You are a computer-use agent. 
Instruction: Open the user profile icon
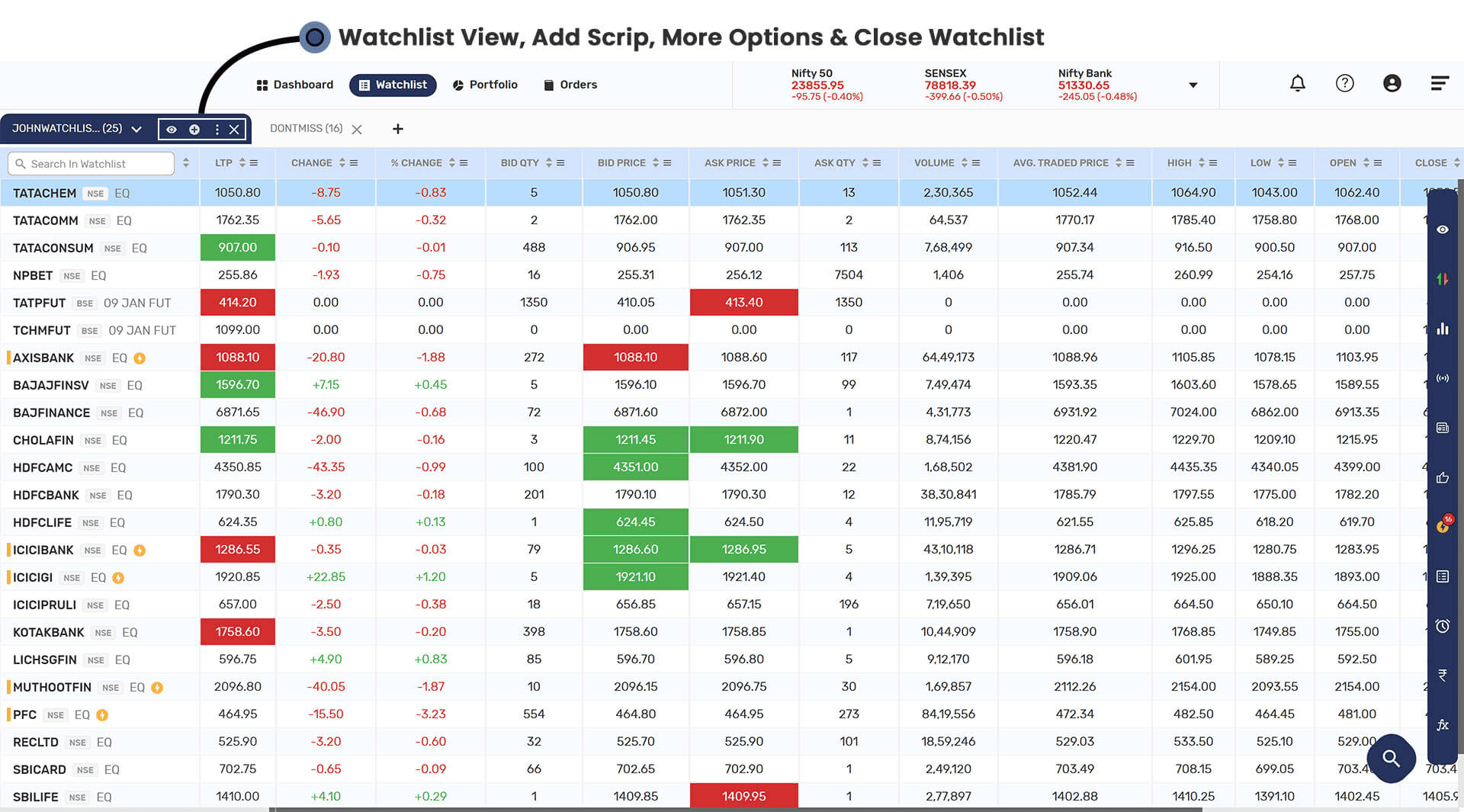[x=1392, y=84]
